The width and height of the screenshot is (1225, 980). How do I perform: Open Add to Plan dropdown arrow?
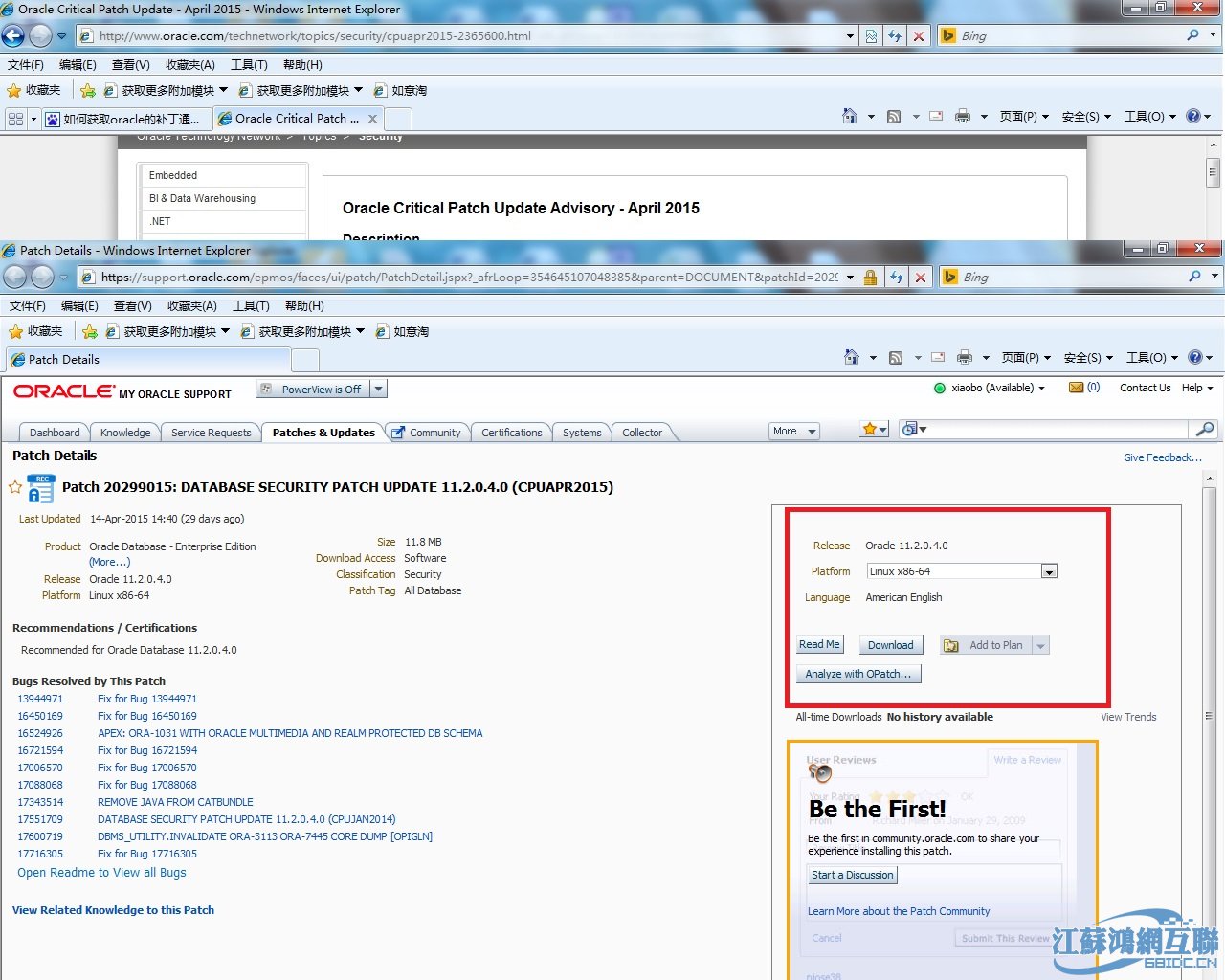click(x=1041, y=645)
